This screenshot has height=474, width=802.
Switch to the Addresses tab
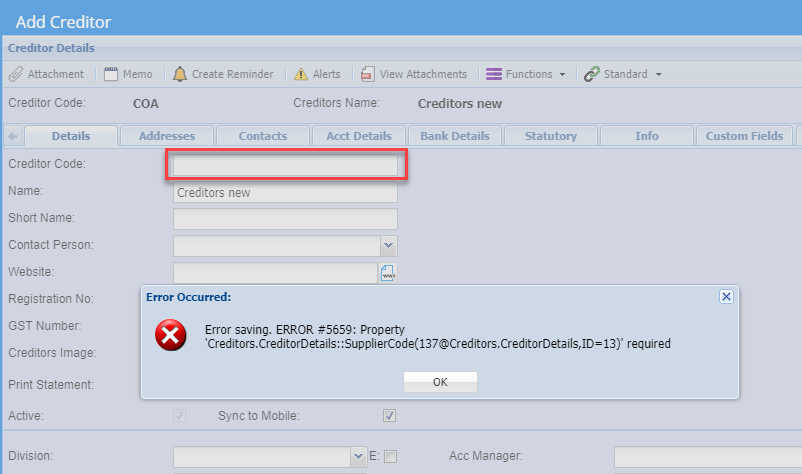167,136
